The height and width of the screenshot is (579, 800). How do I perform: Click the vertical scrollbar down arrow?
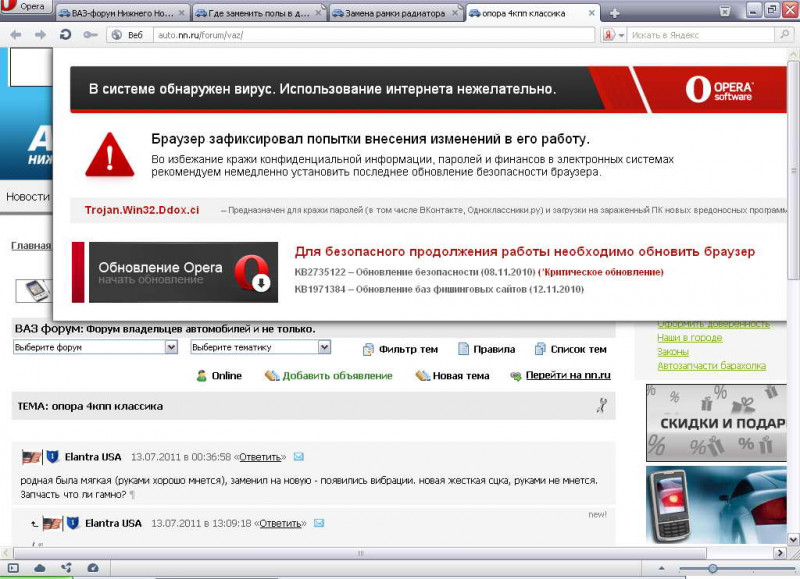793,539
